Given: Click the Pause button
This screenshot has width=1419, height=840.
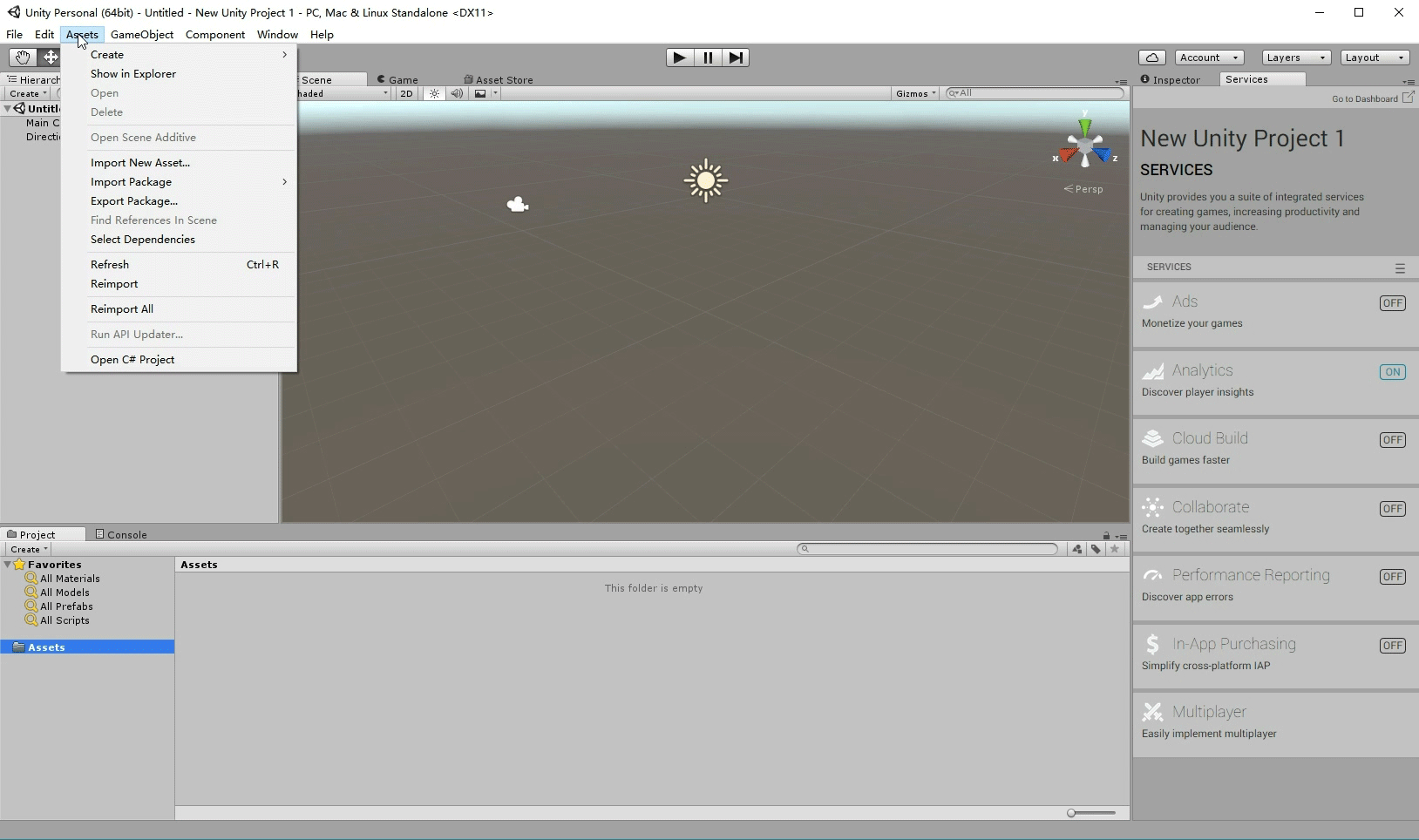Looking at the screenshot, I should click(x=708, y=58).
